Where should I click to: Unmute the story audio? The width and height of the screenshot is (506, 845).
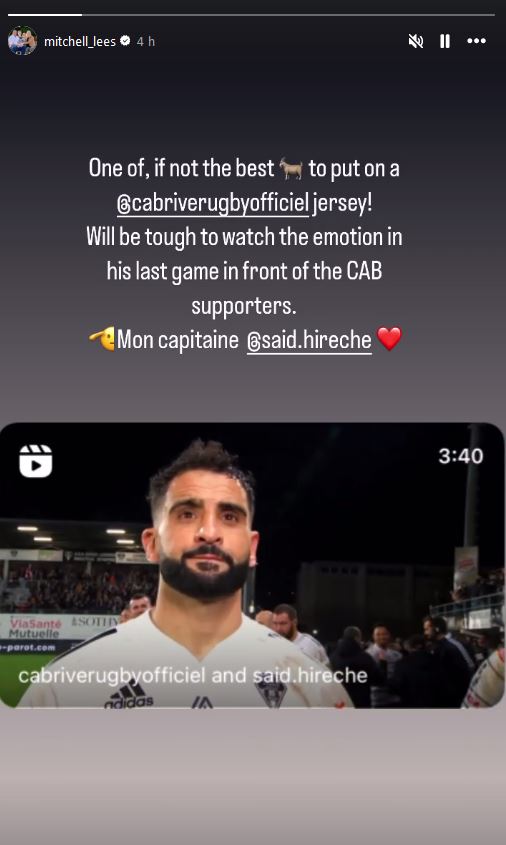point(415,41)
